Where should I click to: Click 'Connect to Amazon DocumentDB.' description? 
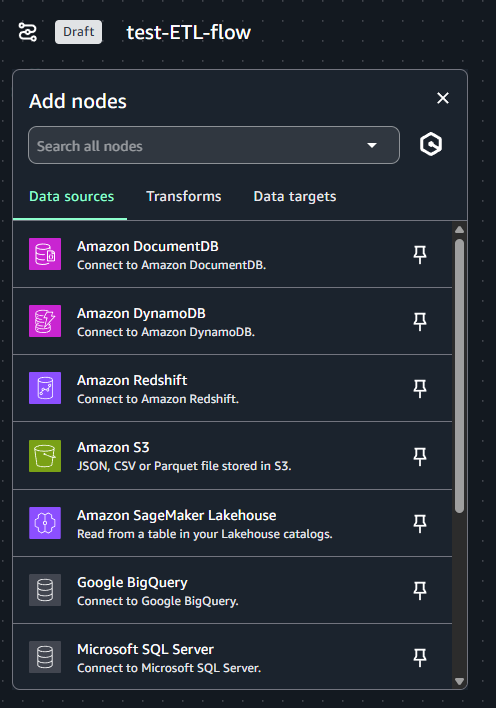[171, 265]
